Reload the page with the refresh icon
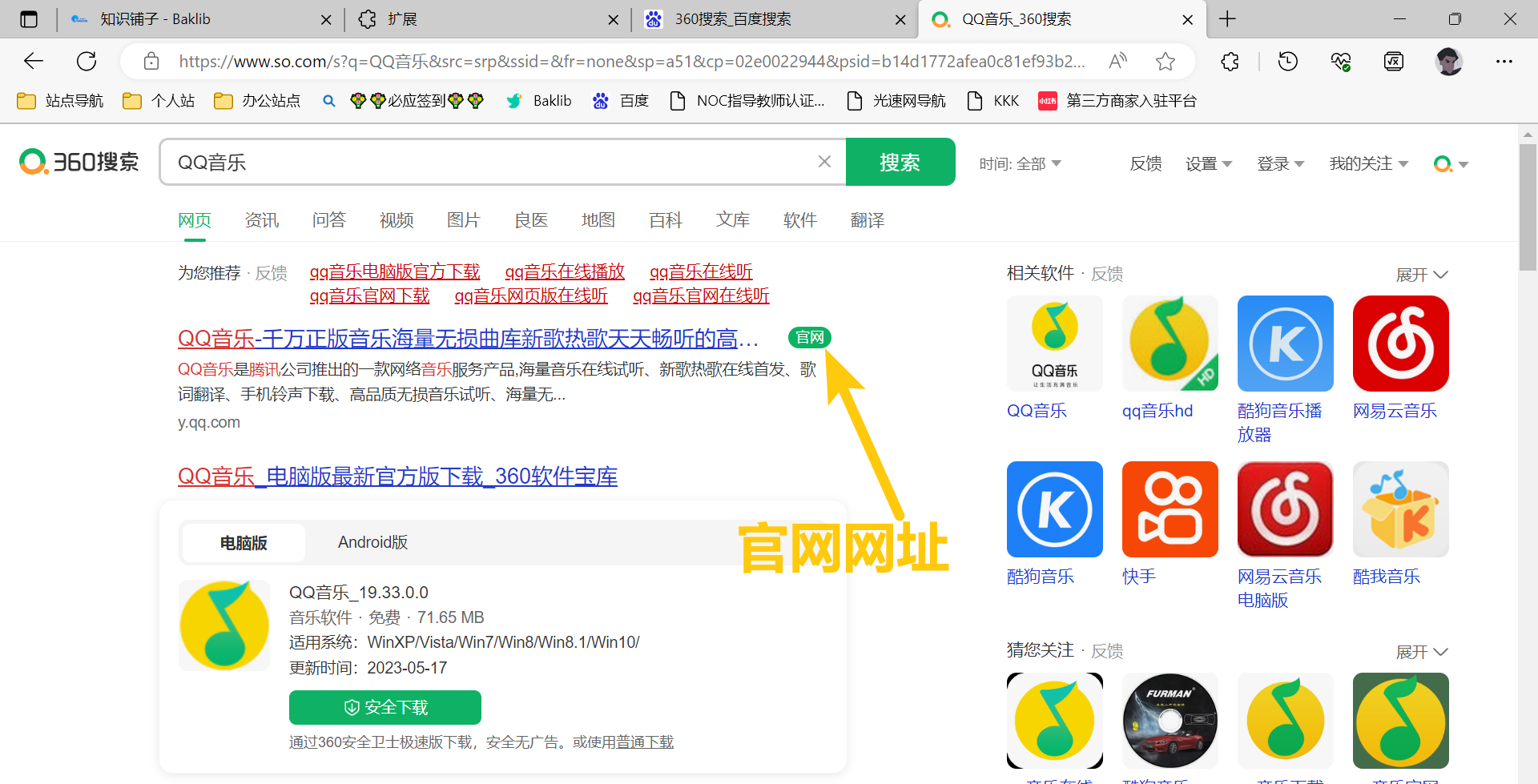 tap(87, 61)
